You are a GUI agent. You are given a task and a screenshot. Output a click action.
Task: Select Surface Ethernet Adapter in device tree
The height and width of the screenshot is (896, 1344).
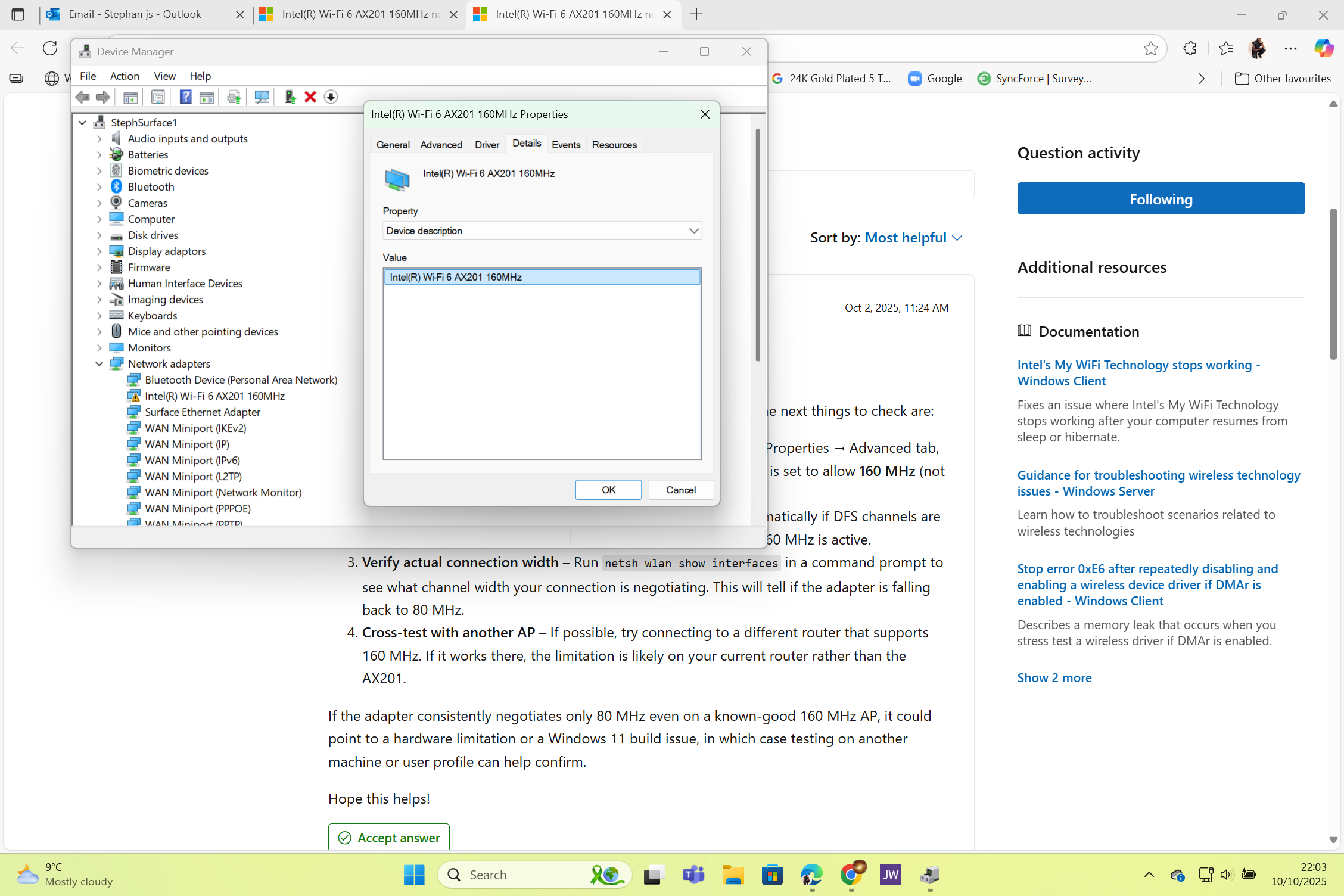203,412
